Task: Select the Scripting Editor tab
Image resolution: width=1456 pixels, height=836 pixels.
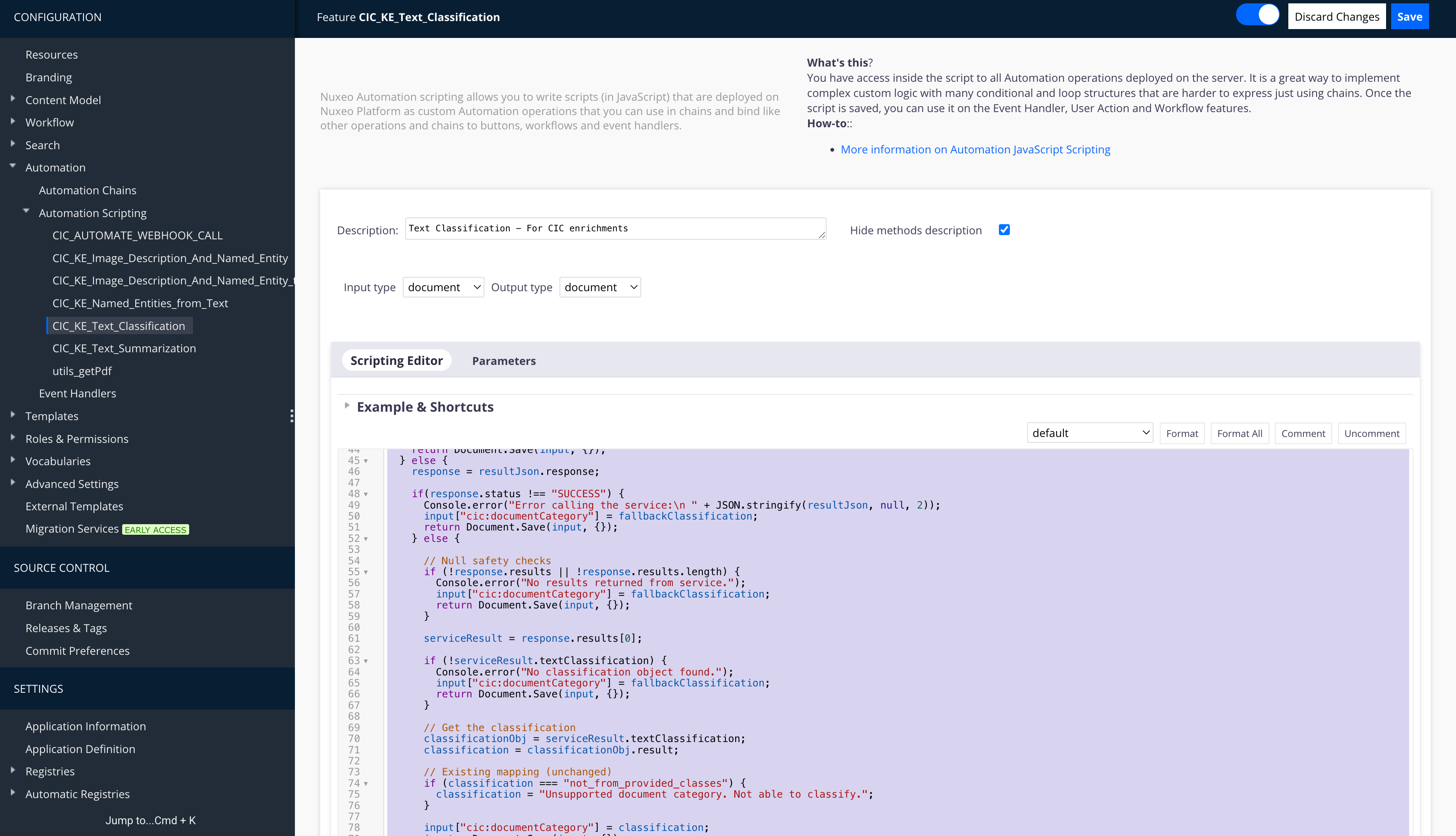Action: (396, 360)
